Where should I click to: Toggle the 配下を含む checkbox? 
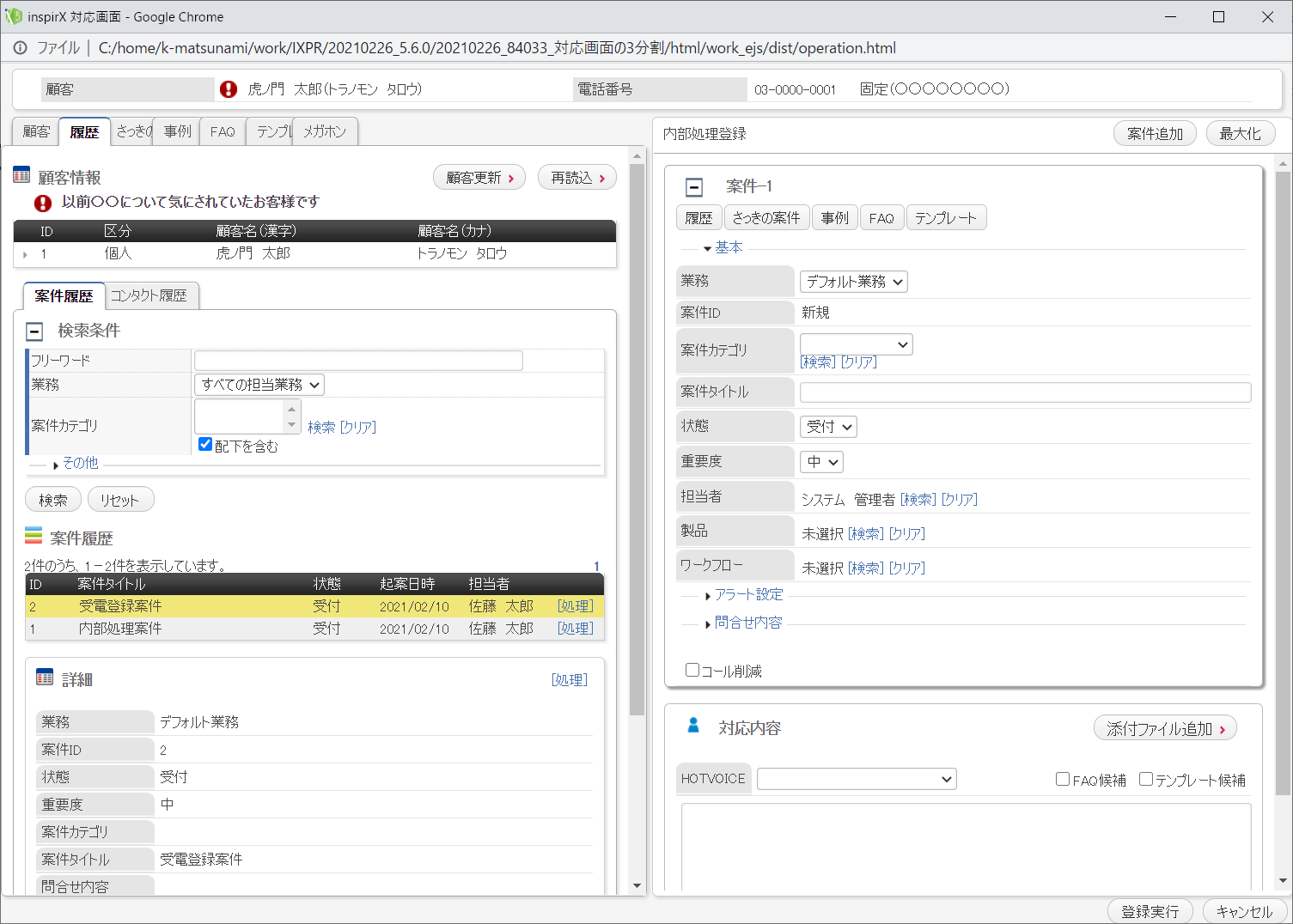(x=205, y=444)
